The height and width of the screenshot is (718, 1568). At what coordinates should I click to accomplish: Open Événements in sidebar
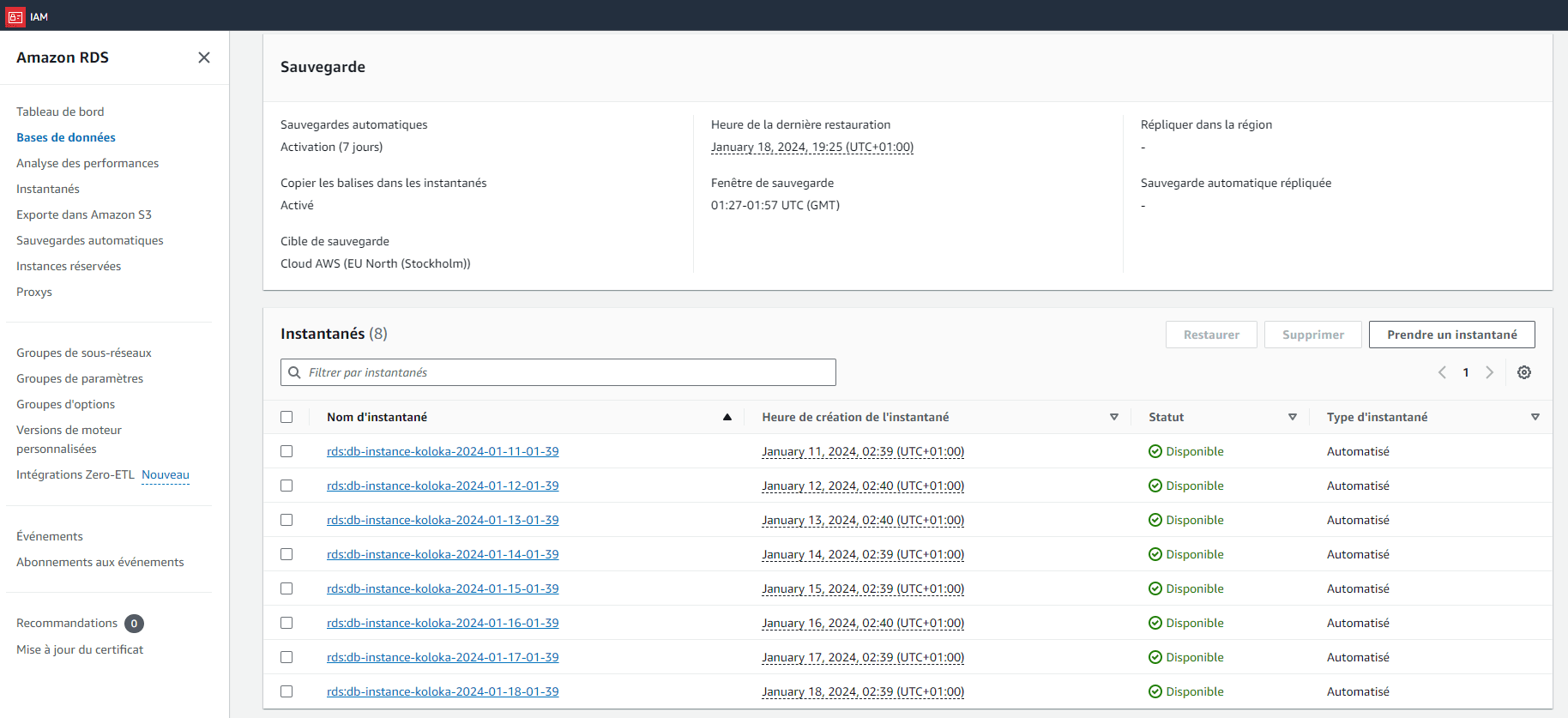(x=50, y=536)
